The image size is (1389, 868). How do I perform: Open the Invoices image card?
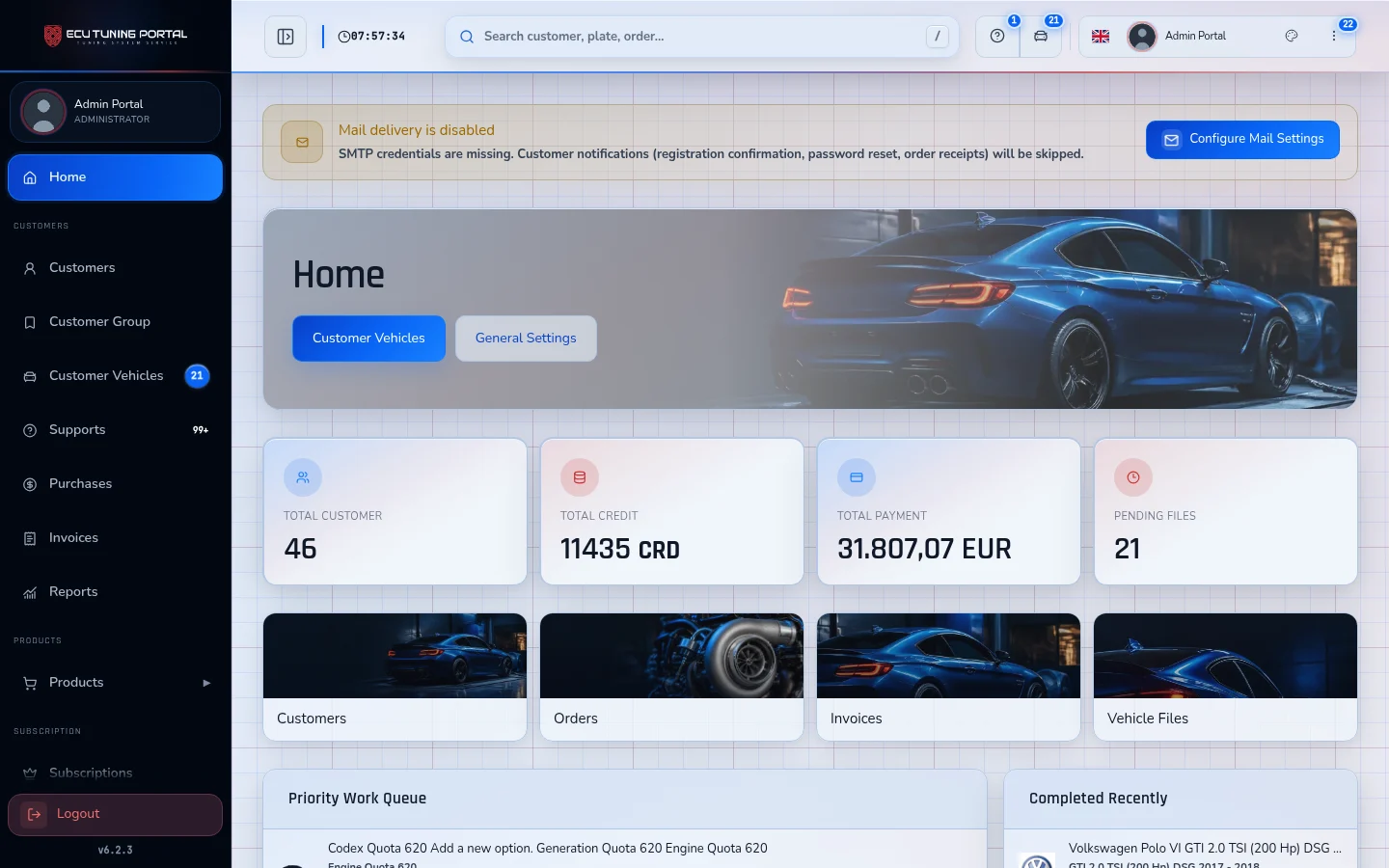(949, 677)
